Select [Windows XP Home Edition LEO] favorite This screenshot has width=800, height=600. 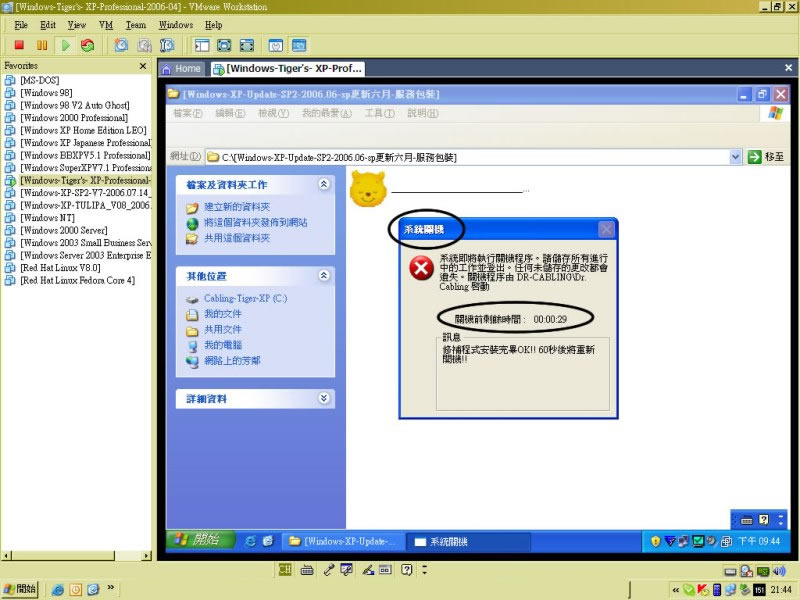click(x=83, y=130)
